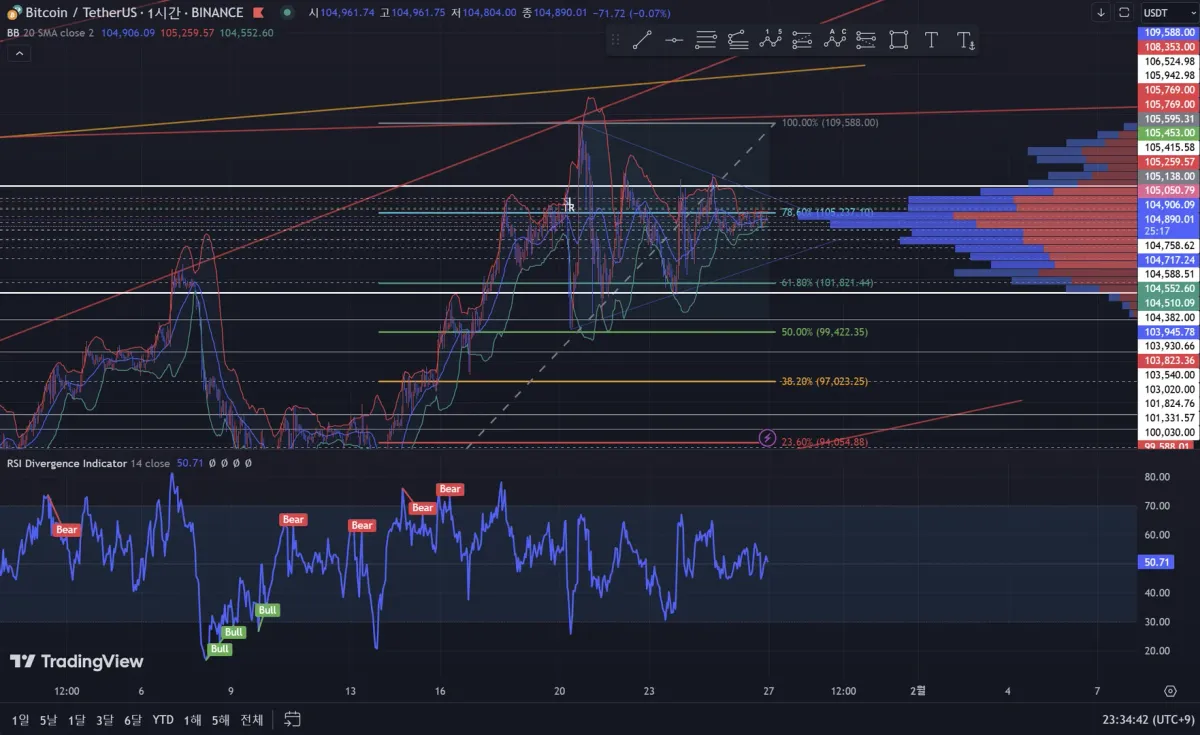Select the Trend Line drawing tool
The width and height of the screenshot is (1200, 735).
click(642, 40)
